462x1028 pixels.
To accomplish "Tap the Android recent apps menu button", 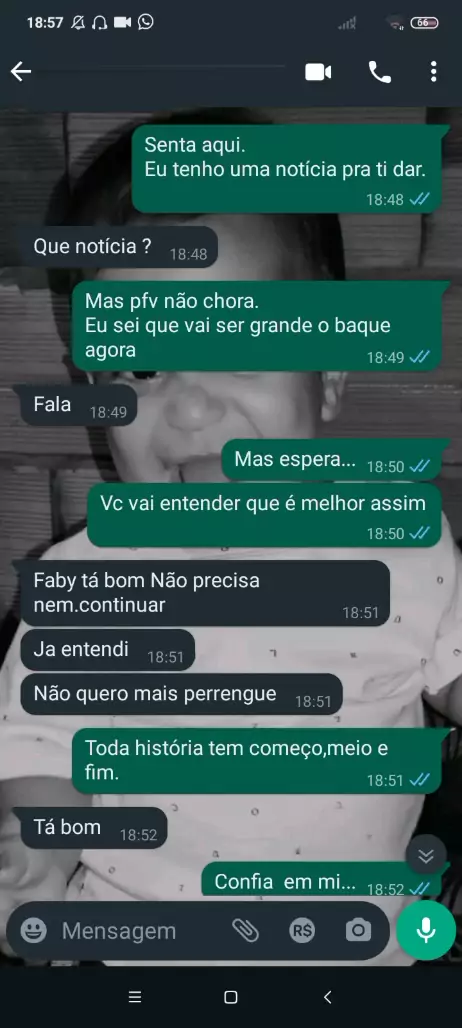I will tap(135, 997).
